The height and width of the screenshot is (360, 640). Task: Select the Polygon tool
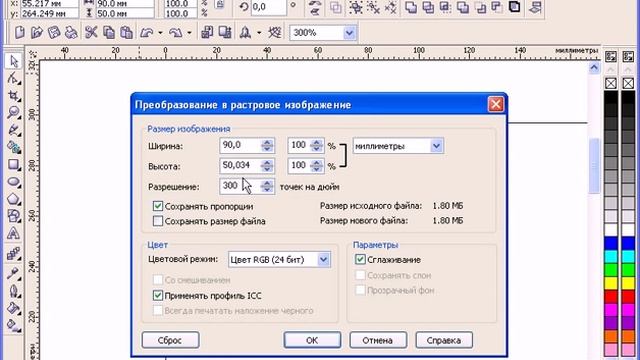coord(13,199)
